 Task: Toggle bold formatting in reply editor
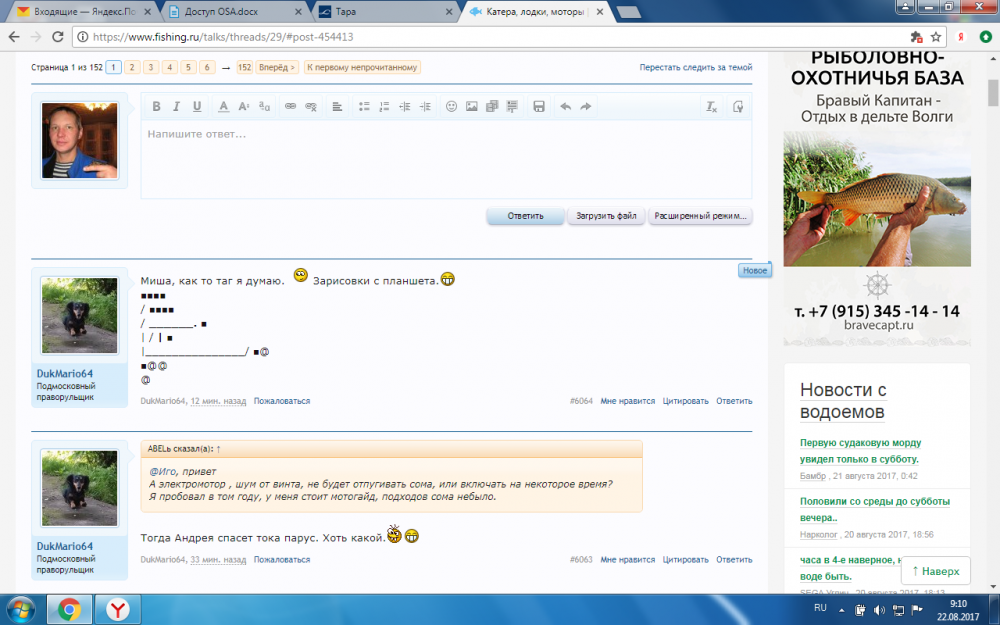[156, 107]
